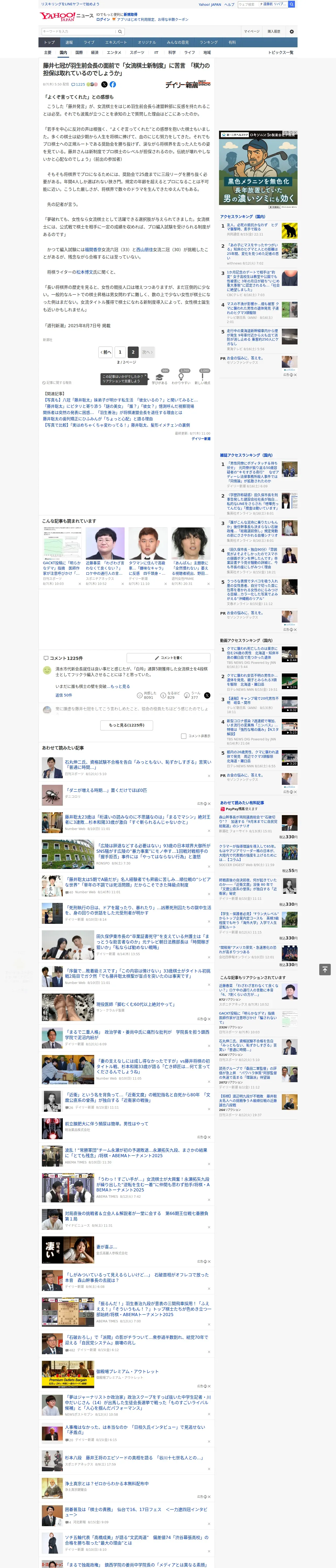Toggle the コメント非表示 checkbox
This screenshot has height=1568, width=336.
click(183, 736)
